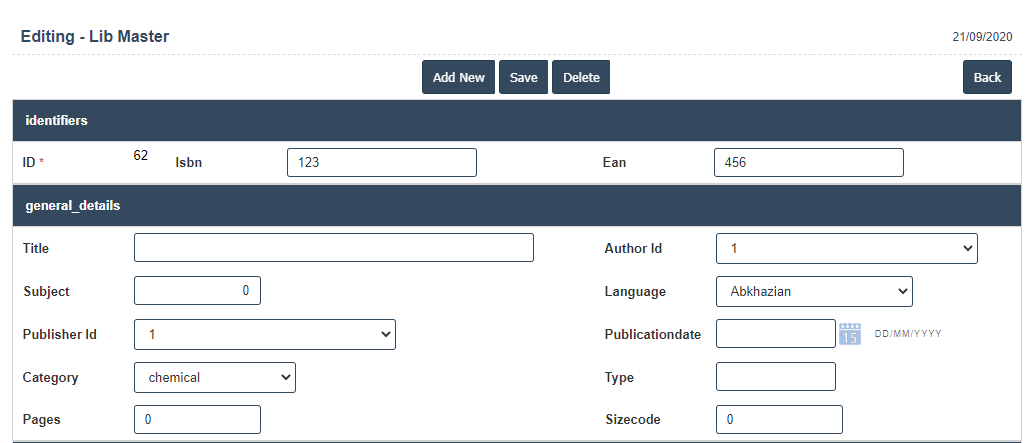The height and width of the screenshot is (443, 1034).
Task: Click into the Ean text field
Action: [x=808, y=162]
